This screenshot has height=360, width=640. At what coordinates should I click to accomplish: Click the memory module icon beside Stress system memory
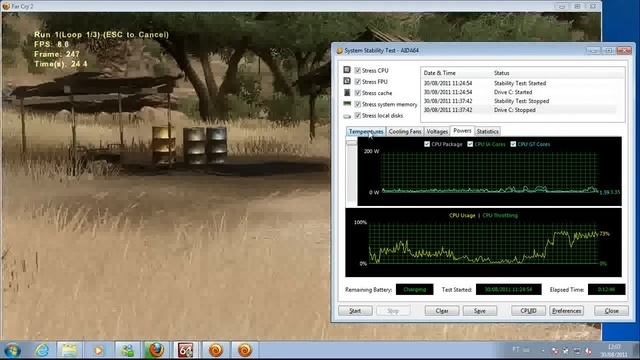coord(347,104)
